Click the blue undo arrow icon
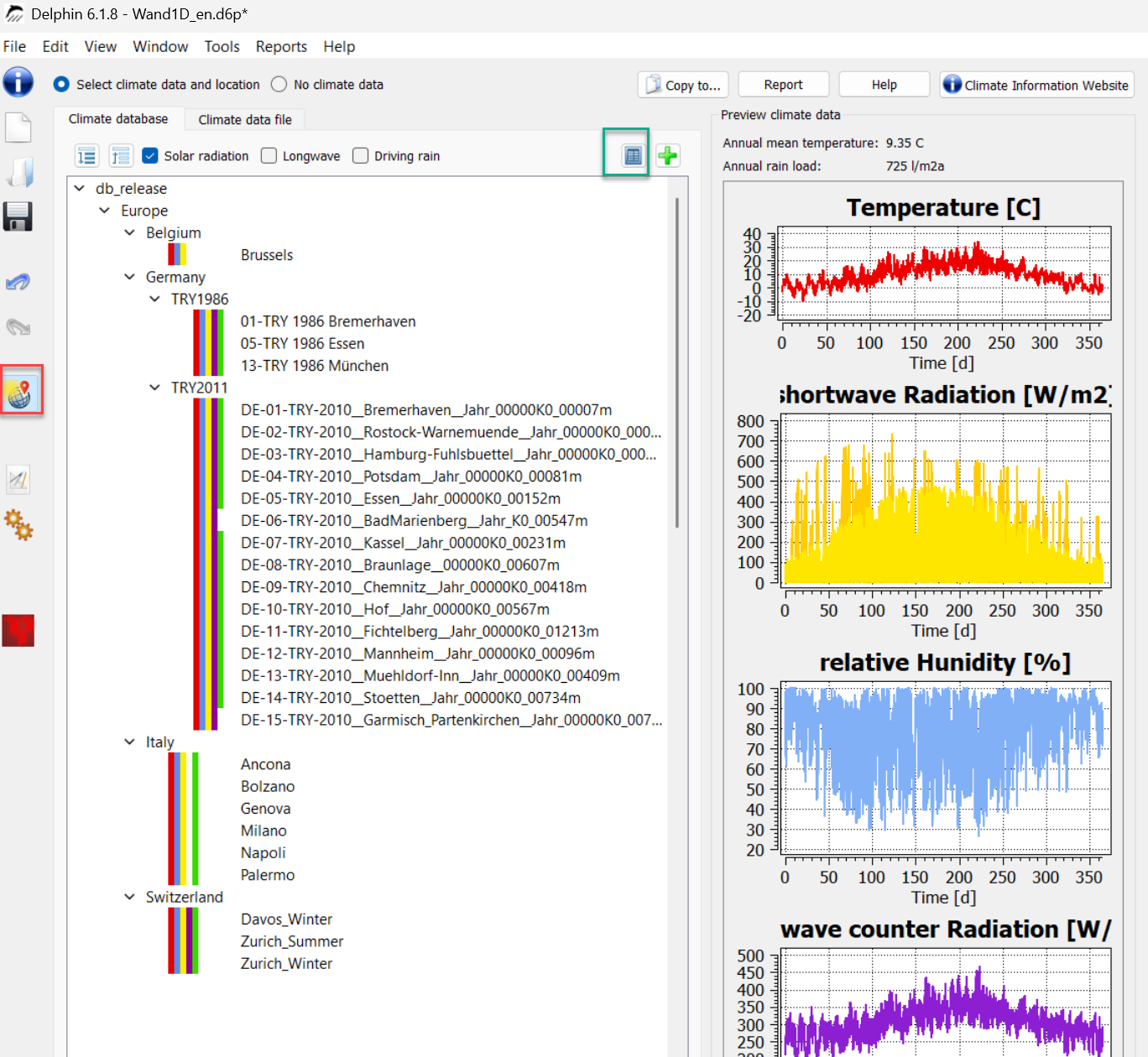 18,282
